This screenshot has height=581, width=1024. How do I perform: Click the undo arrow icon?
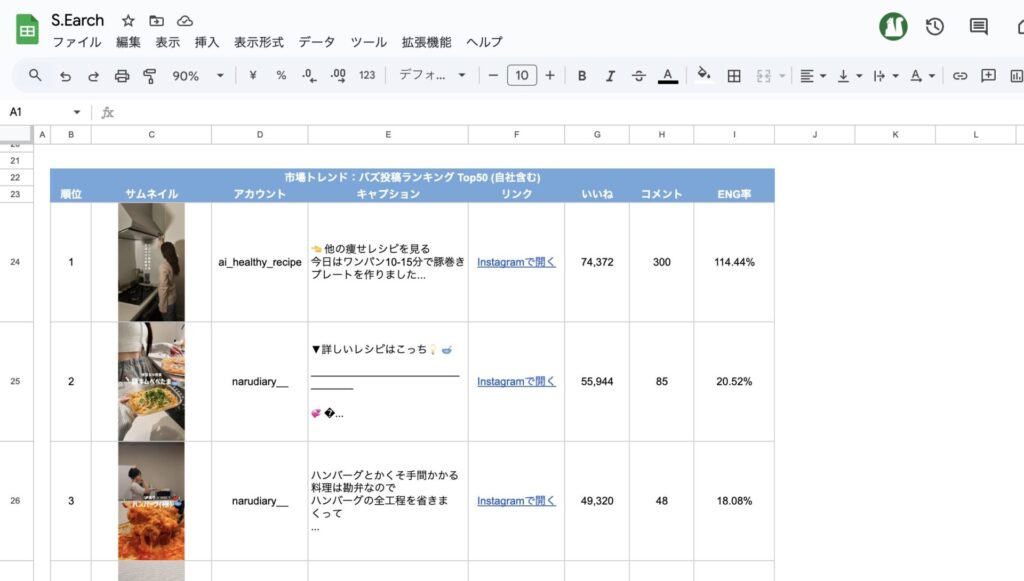click(x=65, y=76)
